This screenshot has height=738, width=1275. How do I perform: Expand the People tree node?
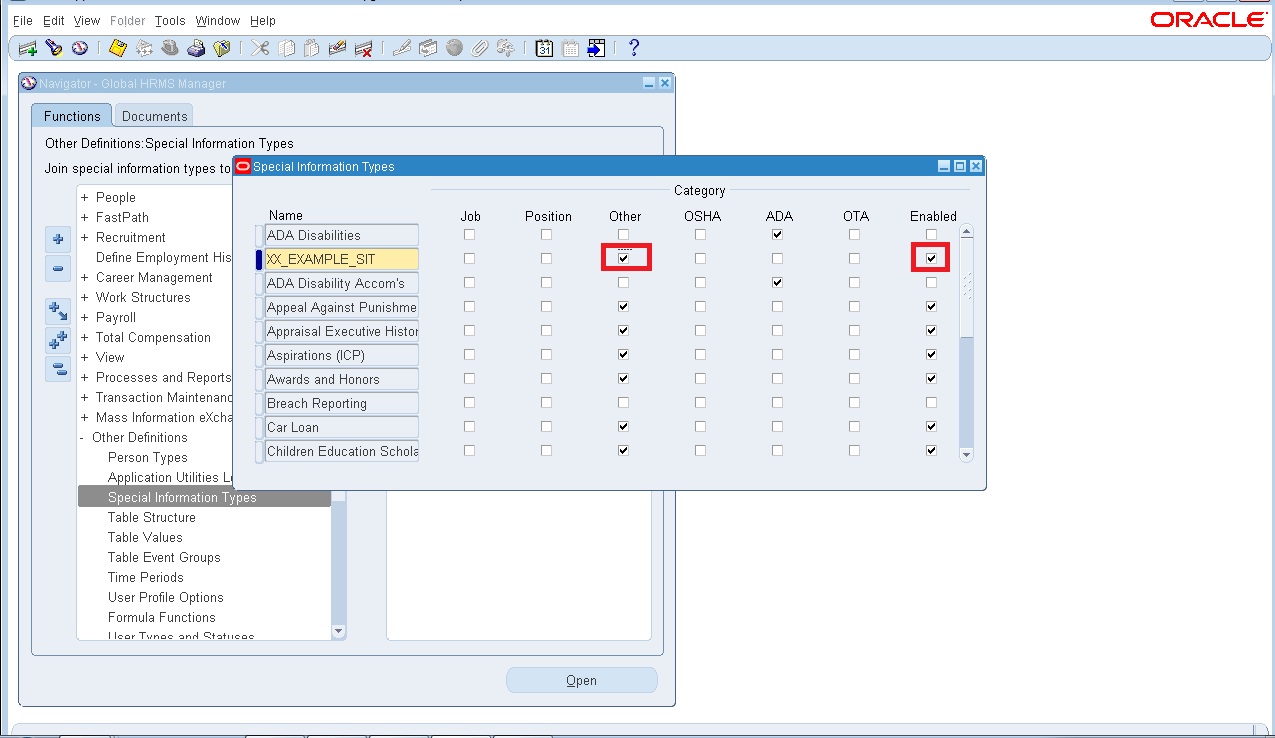[84, 197]
